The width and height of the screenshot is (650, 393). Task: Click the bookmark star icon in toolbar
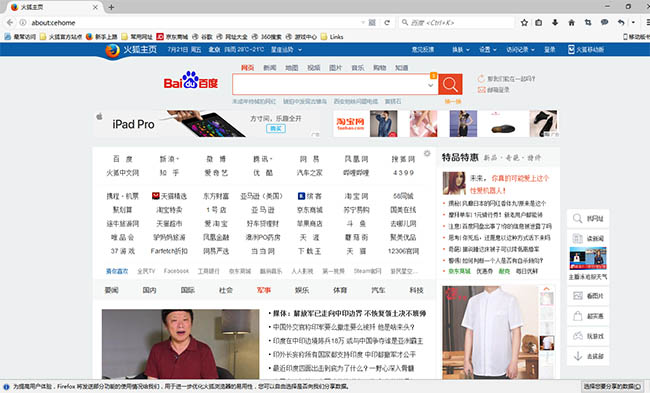point(524,22)
